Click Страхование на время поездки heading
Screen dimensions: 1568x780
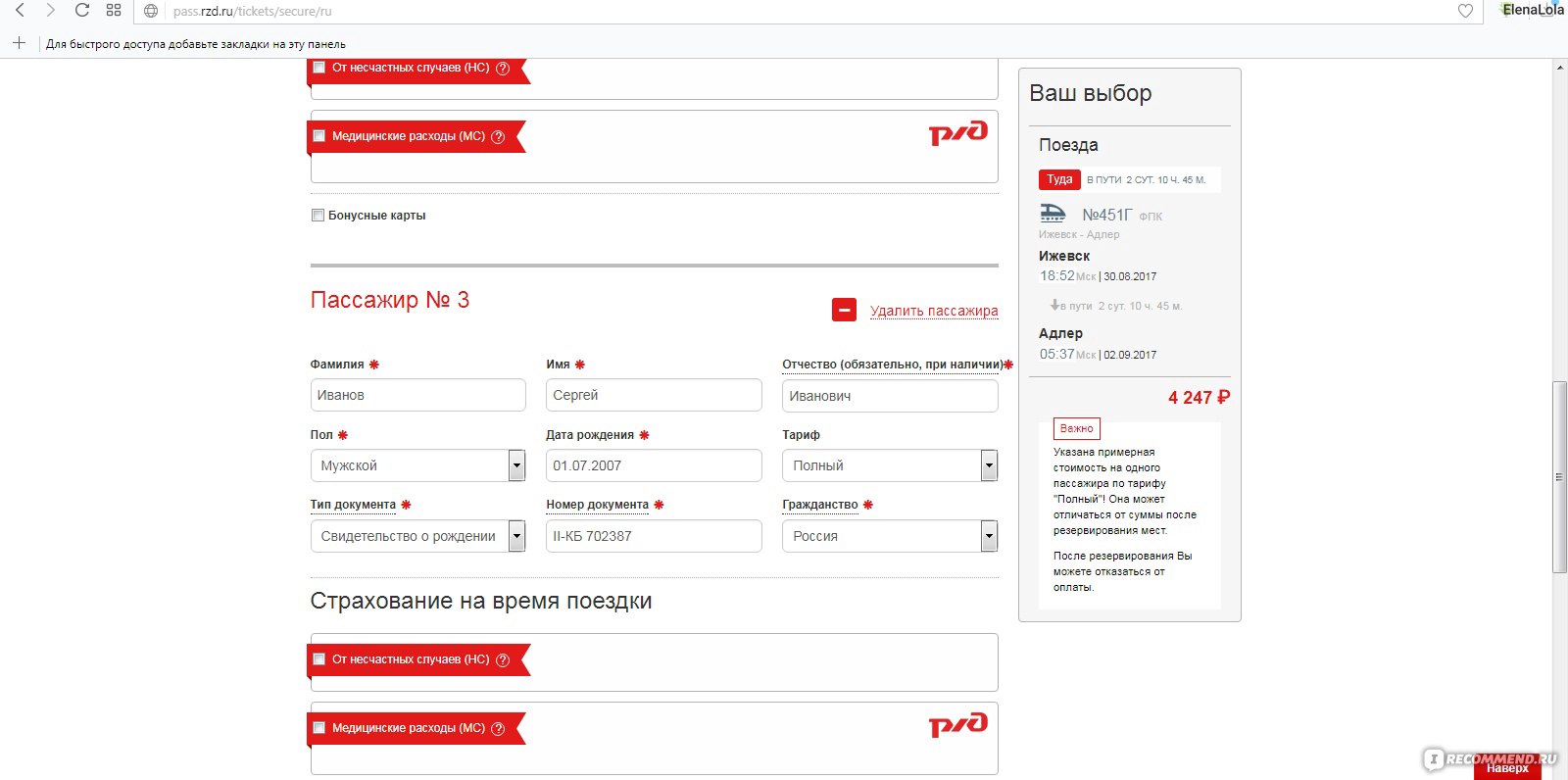[x=481, y=601]
